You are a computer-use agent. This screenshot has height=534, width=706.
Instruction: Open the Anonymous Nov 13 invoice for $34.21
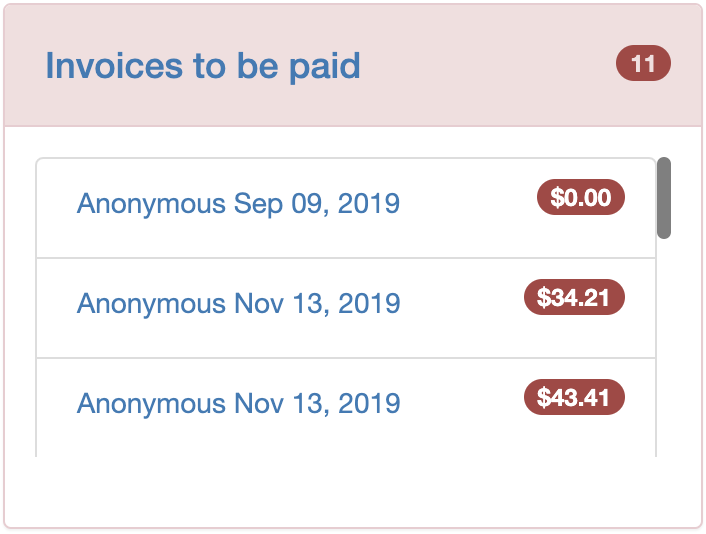[x=238, y=303]
